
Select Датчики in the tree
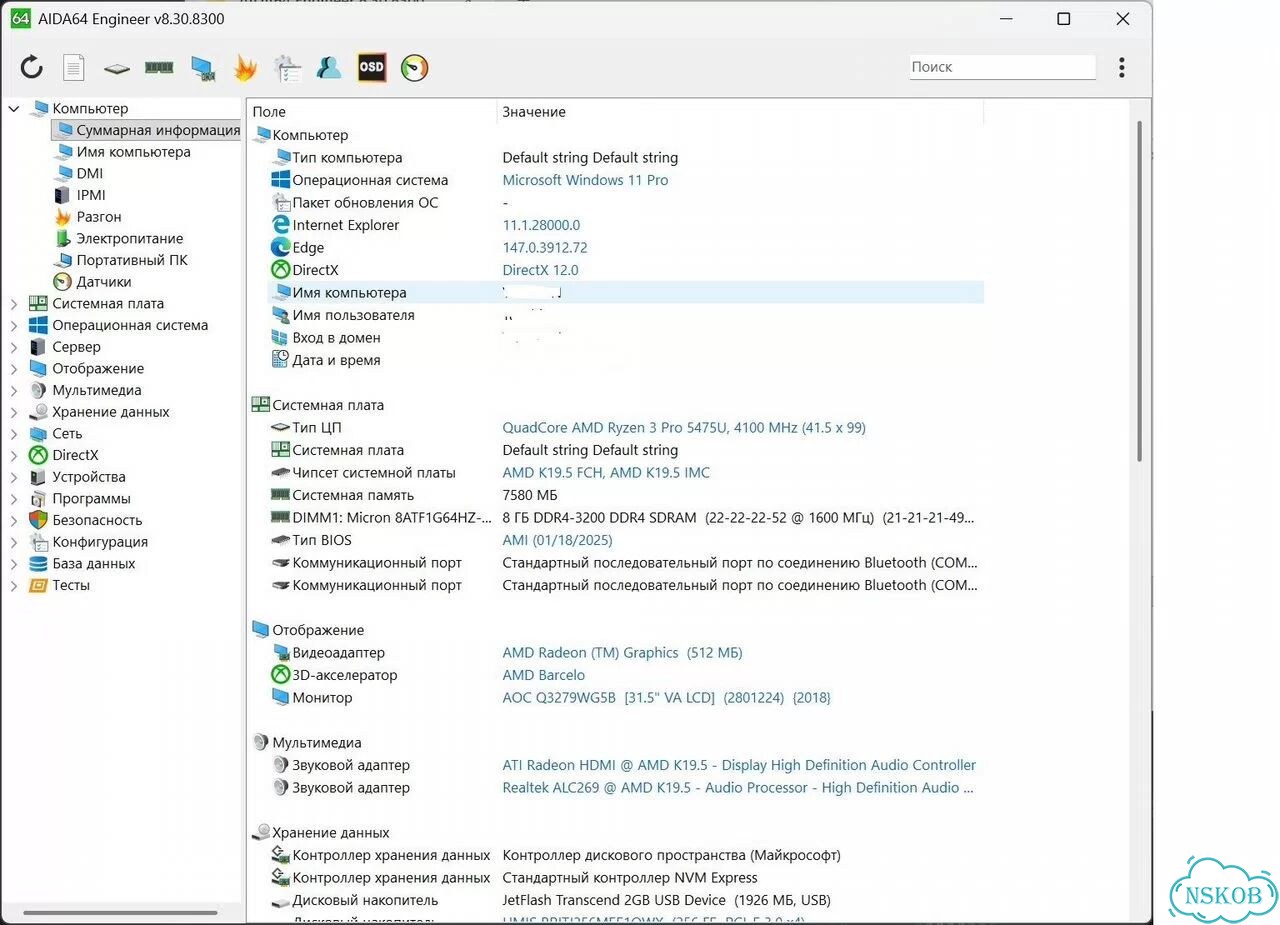(x=103, y=282)
